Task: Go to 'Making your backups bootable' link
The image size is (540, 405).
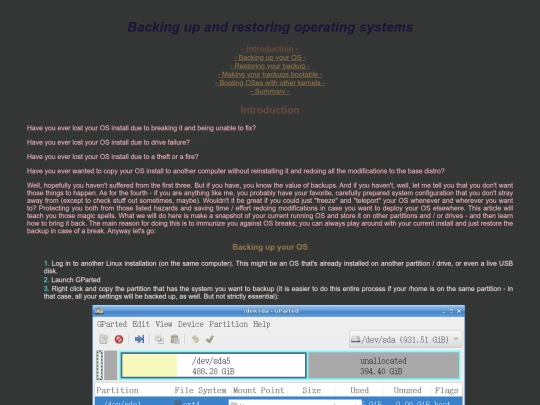Action: click(270, 74)
